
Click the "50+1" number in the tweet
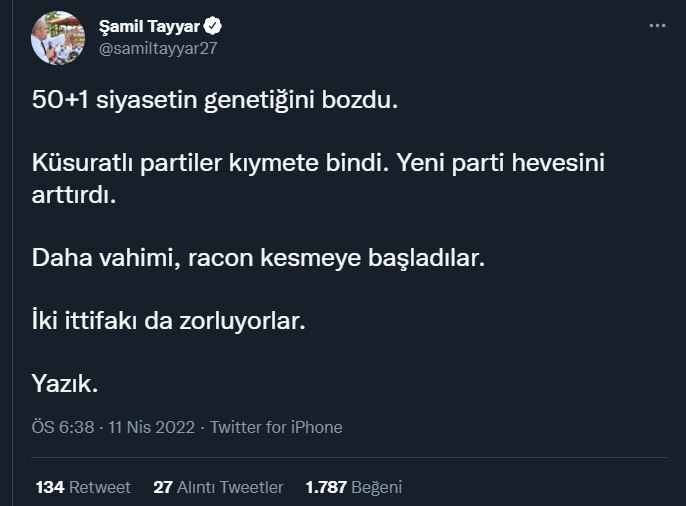pos(61,103)
